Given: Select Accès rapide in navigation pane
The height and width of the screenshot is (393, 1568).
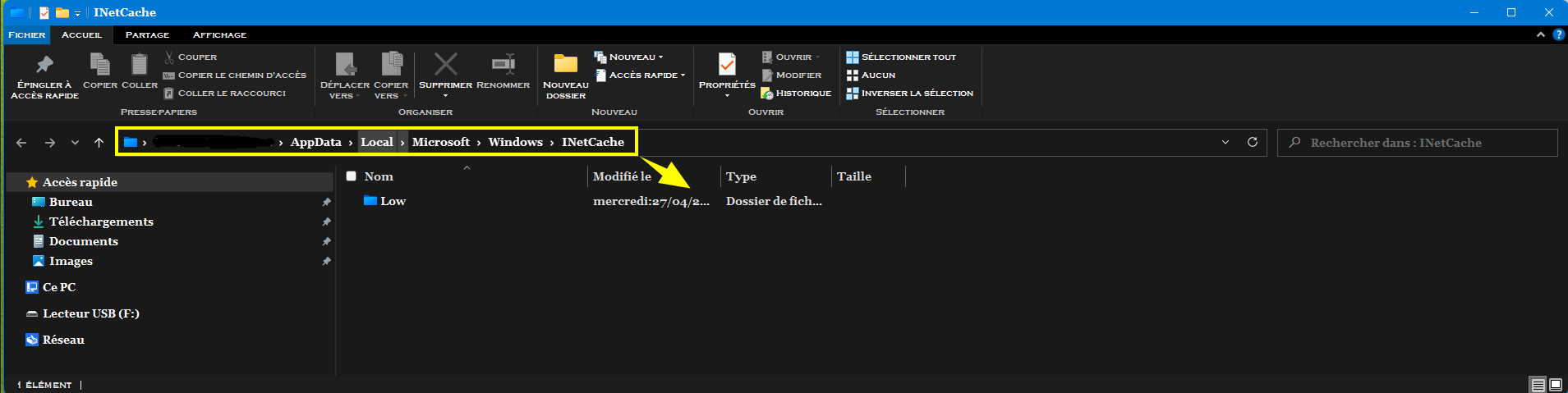Looking at the screenshot, I should coord(169,182).
